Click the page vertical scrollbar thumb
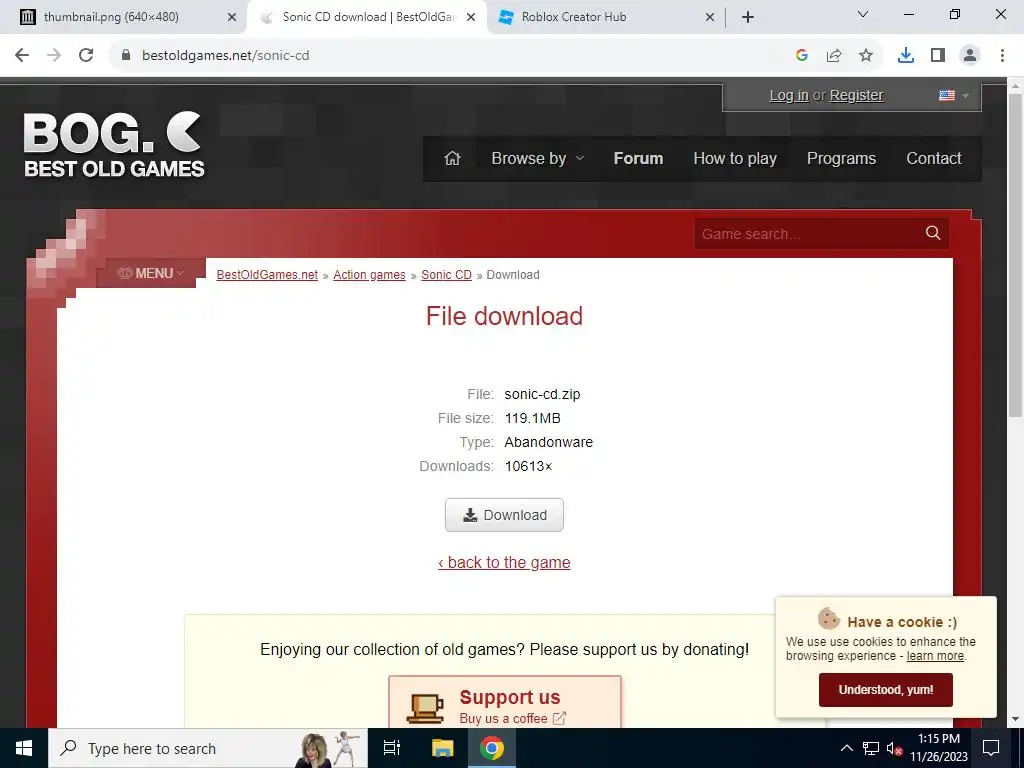 tap(1015, 254)
